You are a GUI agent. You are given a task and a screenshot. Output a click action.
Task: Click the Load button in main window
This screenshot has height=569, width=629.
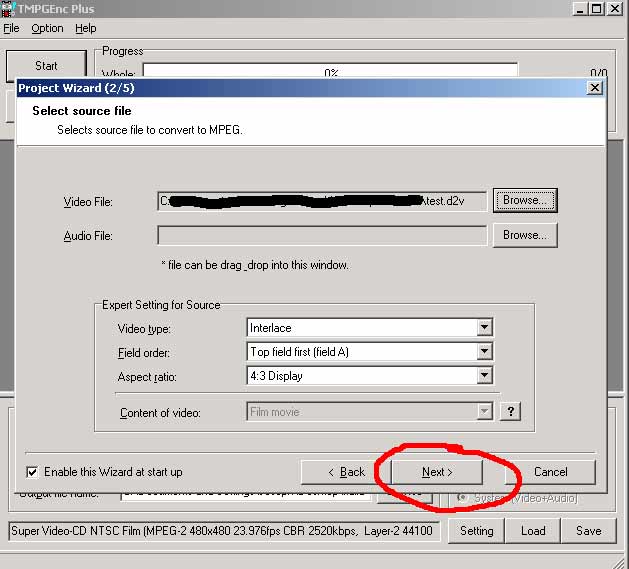[x=533, y=531]
